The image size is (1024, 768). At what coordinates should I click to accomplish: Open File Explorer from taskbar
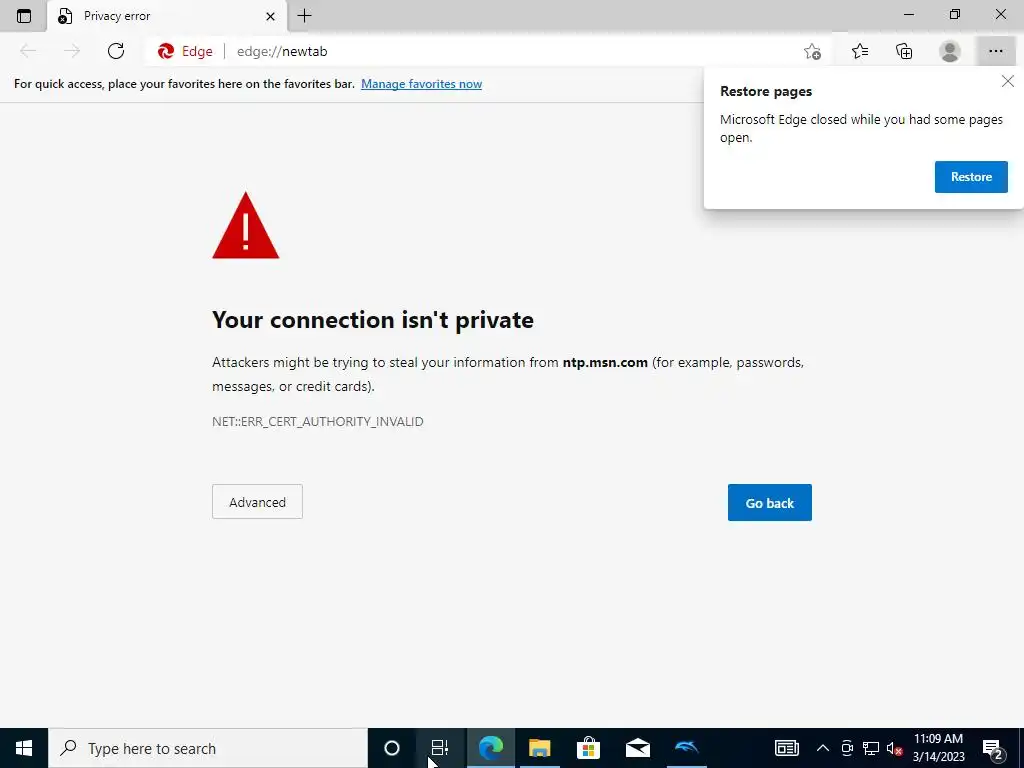coord(539,748)
